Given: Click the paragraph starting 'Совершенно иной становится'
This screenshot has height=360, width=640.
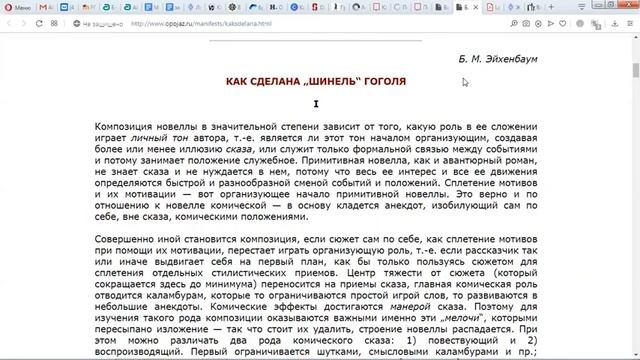Looking at the screenshot, I should pos(316,295).
